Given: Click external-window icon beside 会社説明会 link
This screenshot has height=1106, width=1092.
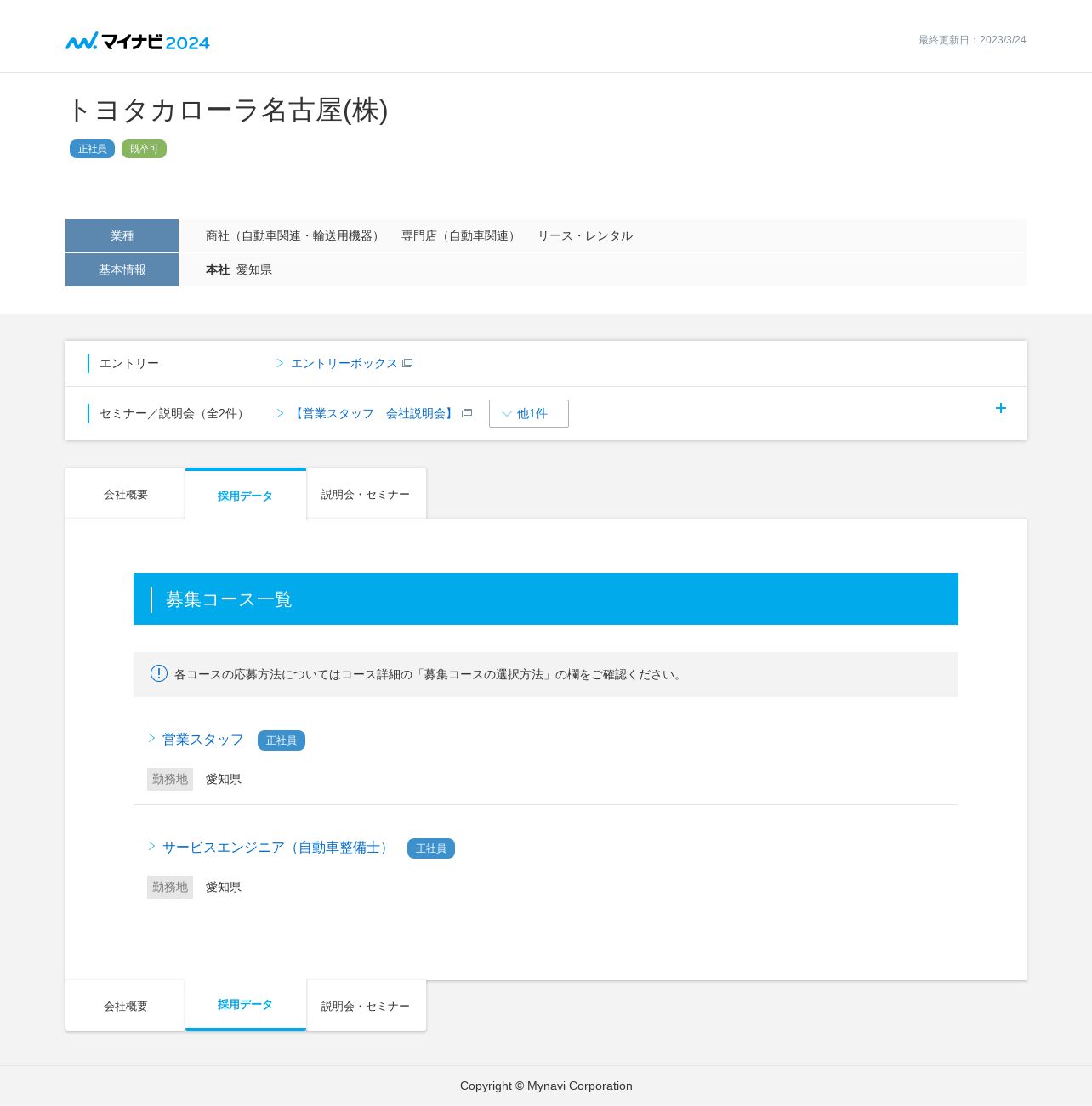Looking at the screenshot, I should click(467, 413).
